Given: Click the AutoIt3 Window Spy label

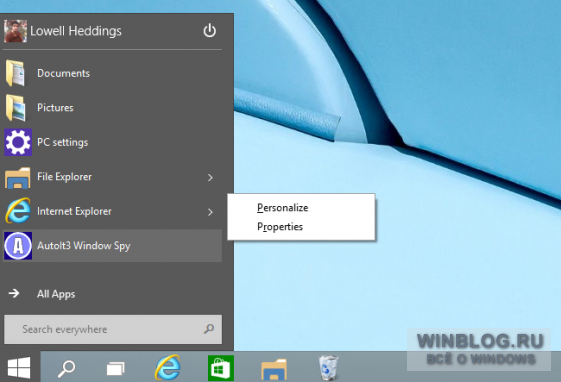Looking at the screenshot, I should coord(84,246).
